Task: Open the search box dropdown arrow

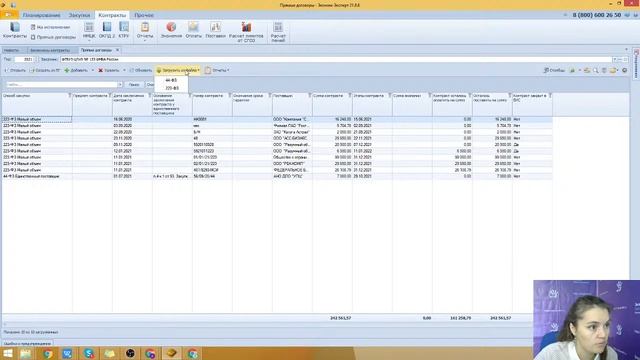Action: pyautogui.click(x=120, y=84)
